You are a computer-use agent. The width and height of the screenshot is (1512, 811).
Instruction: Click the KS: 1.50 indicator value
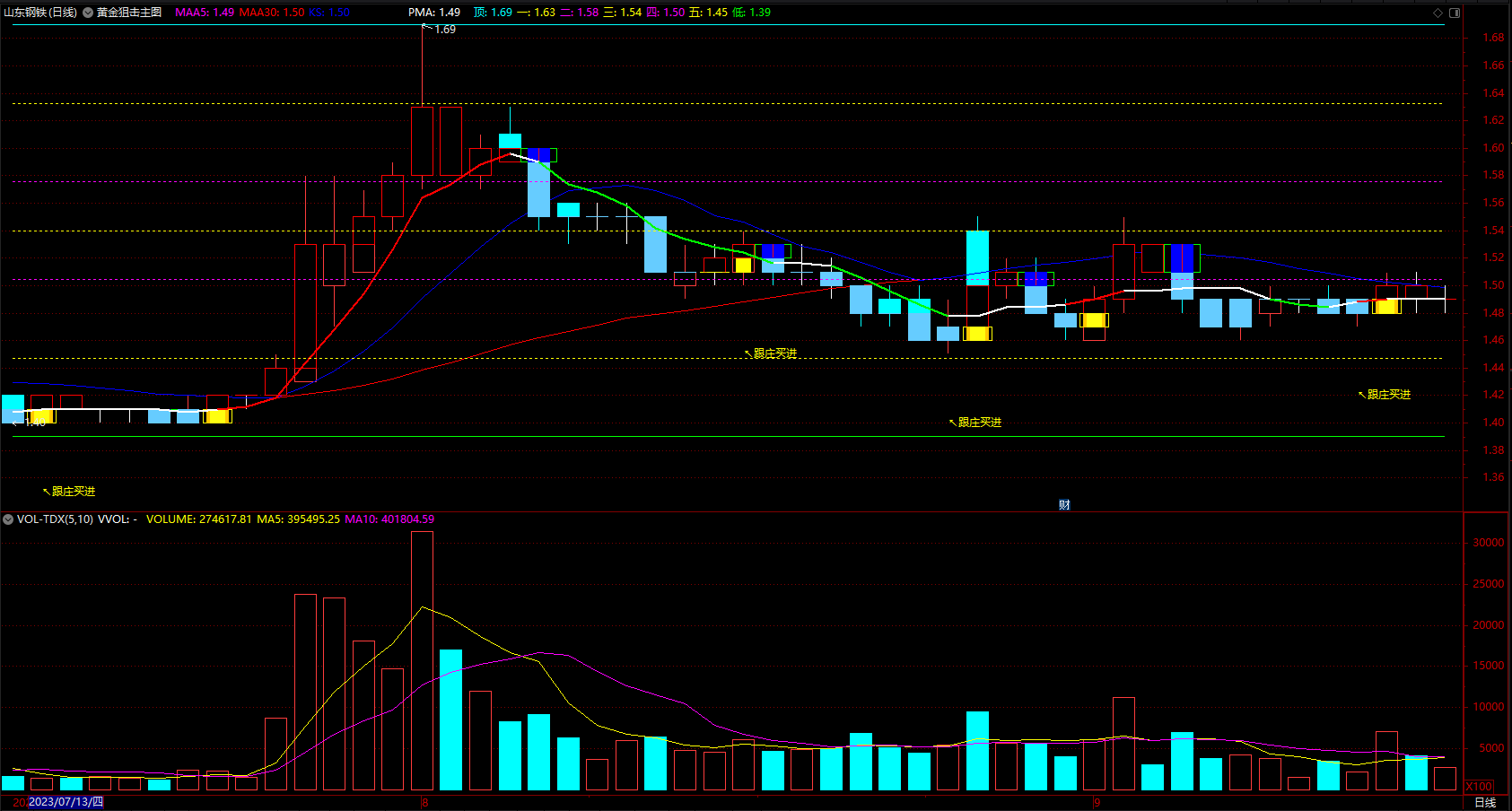[x=329, y=13]
